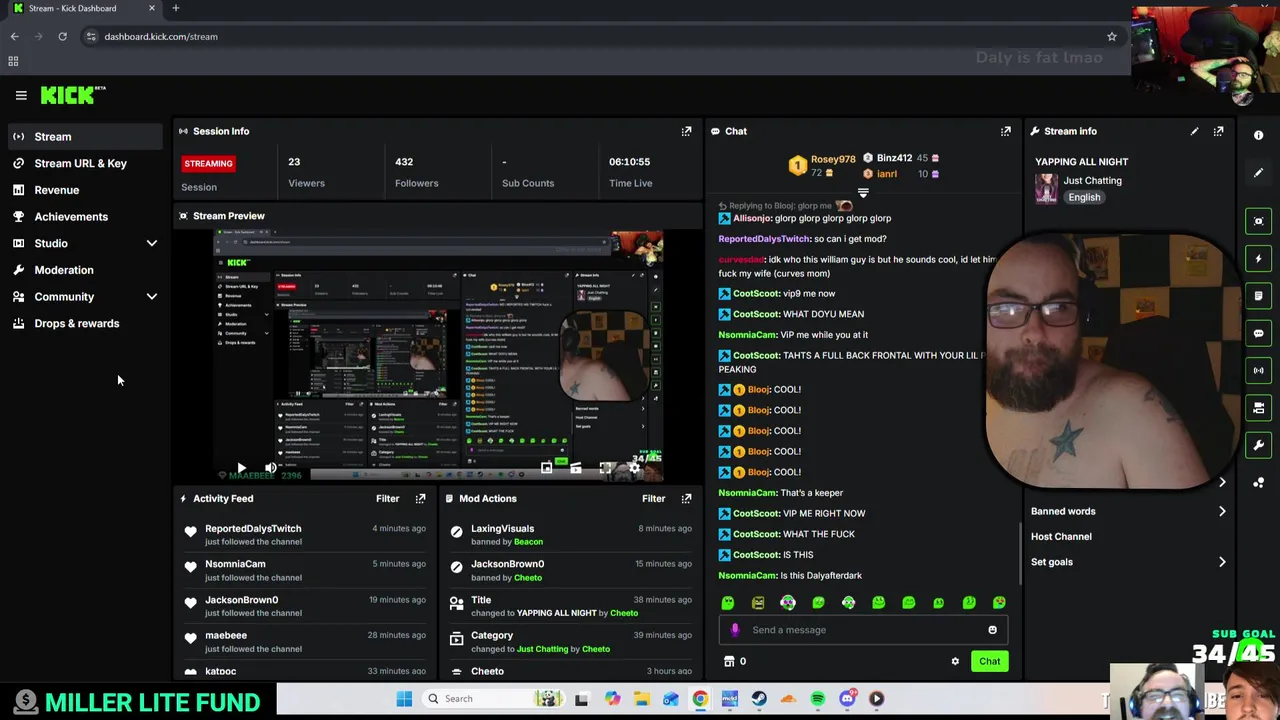Open Discord from the taskbar
Image resolution: width=1280 pixels, height=720 pixels.
pos(847,699)
